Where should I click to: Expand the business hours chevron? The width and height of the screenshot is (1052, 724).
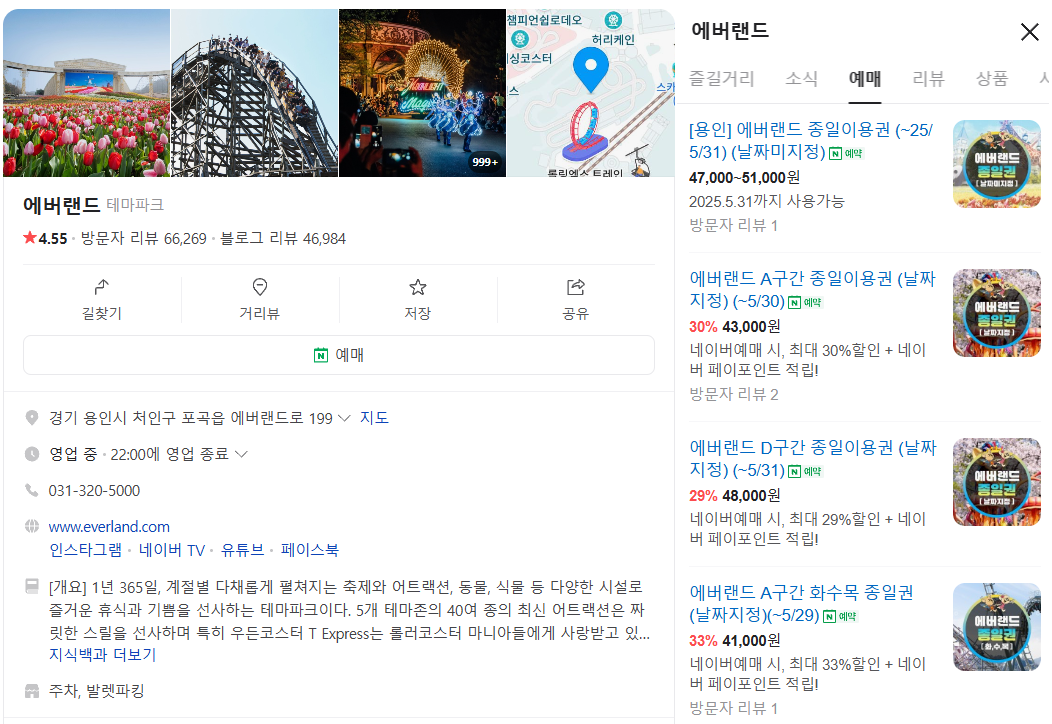click(x=242, y=454)
